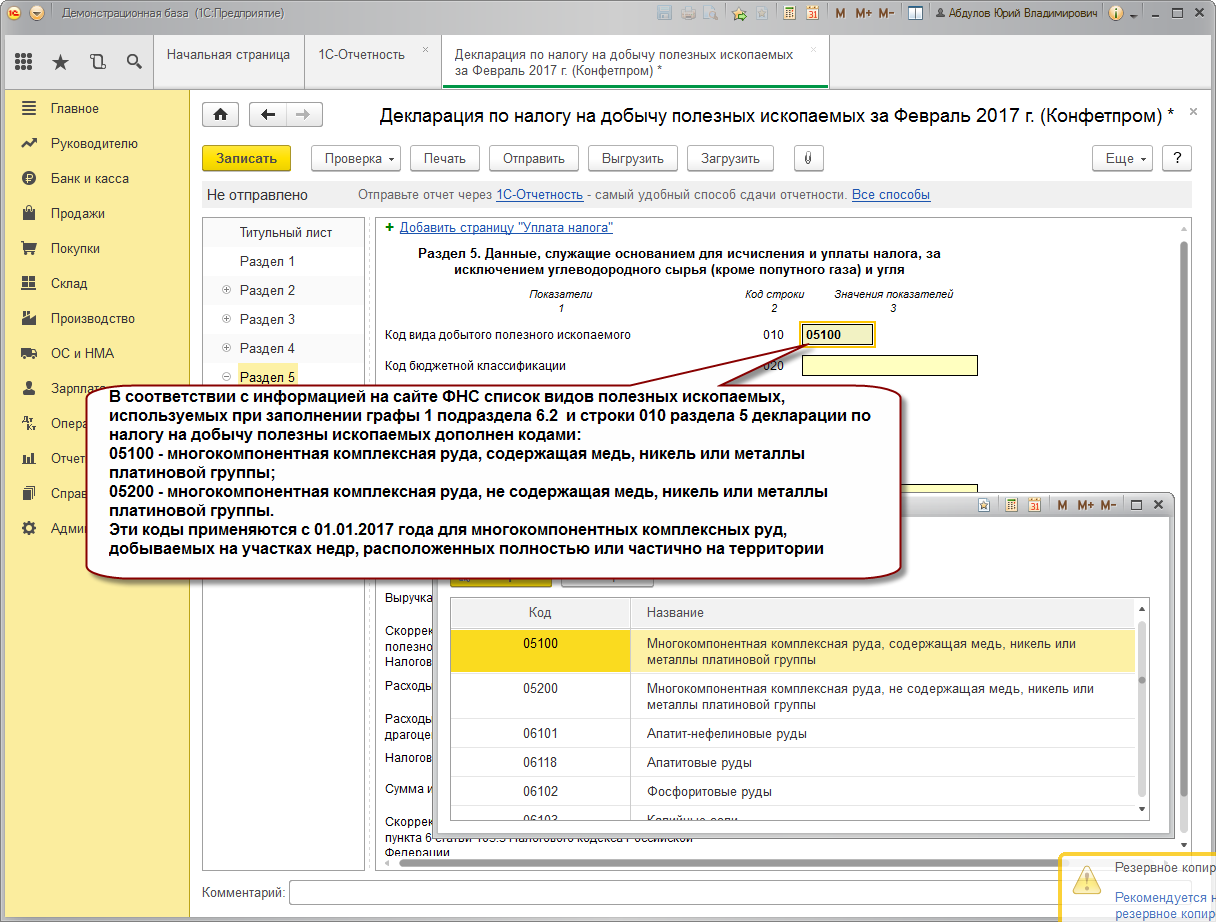1216x922 pixels.
Task: Click the Записать button
Action: click(x=246, y=158)
